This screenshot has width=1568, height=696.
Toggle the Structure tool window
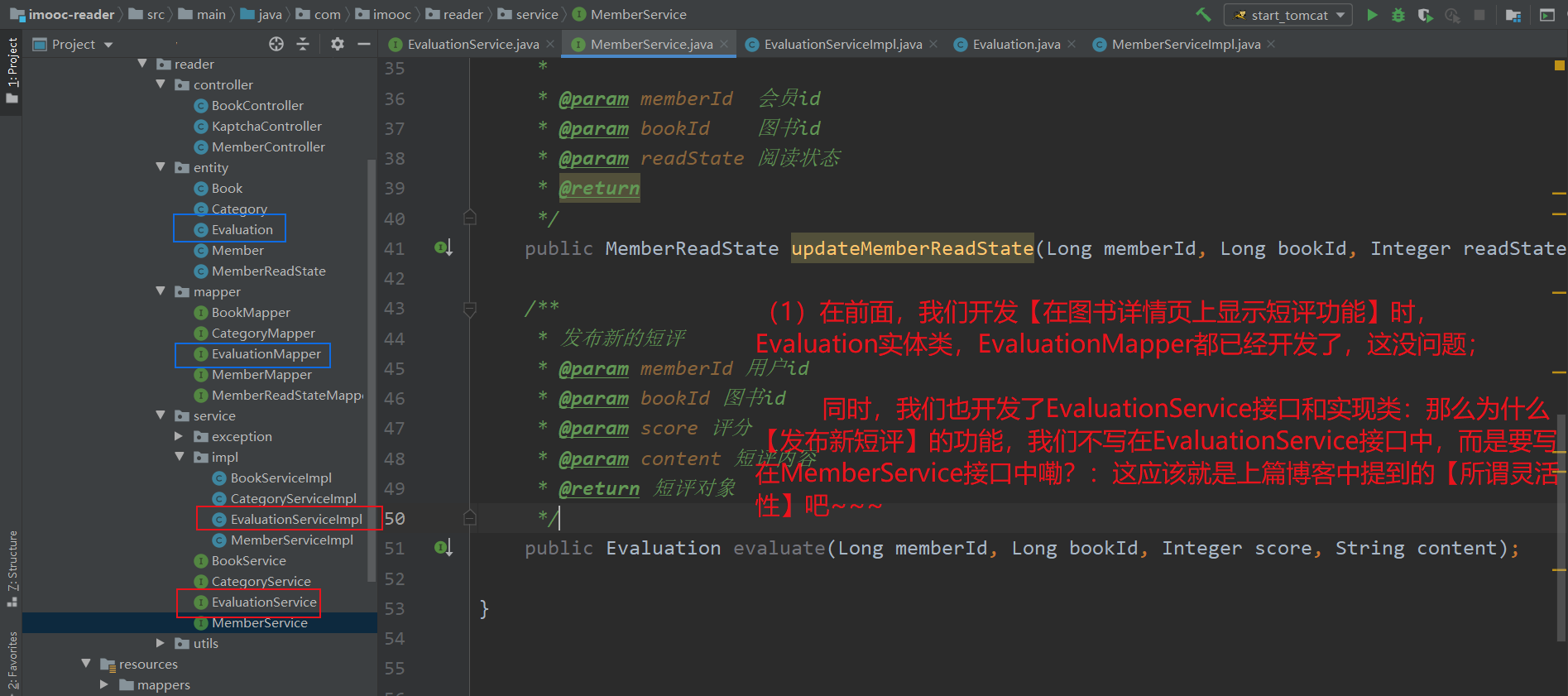point(12,569)
